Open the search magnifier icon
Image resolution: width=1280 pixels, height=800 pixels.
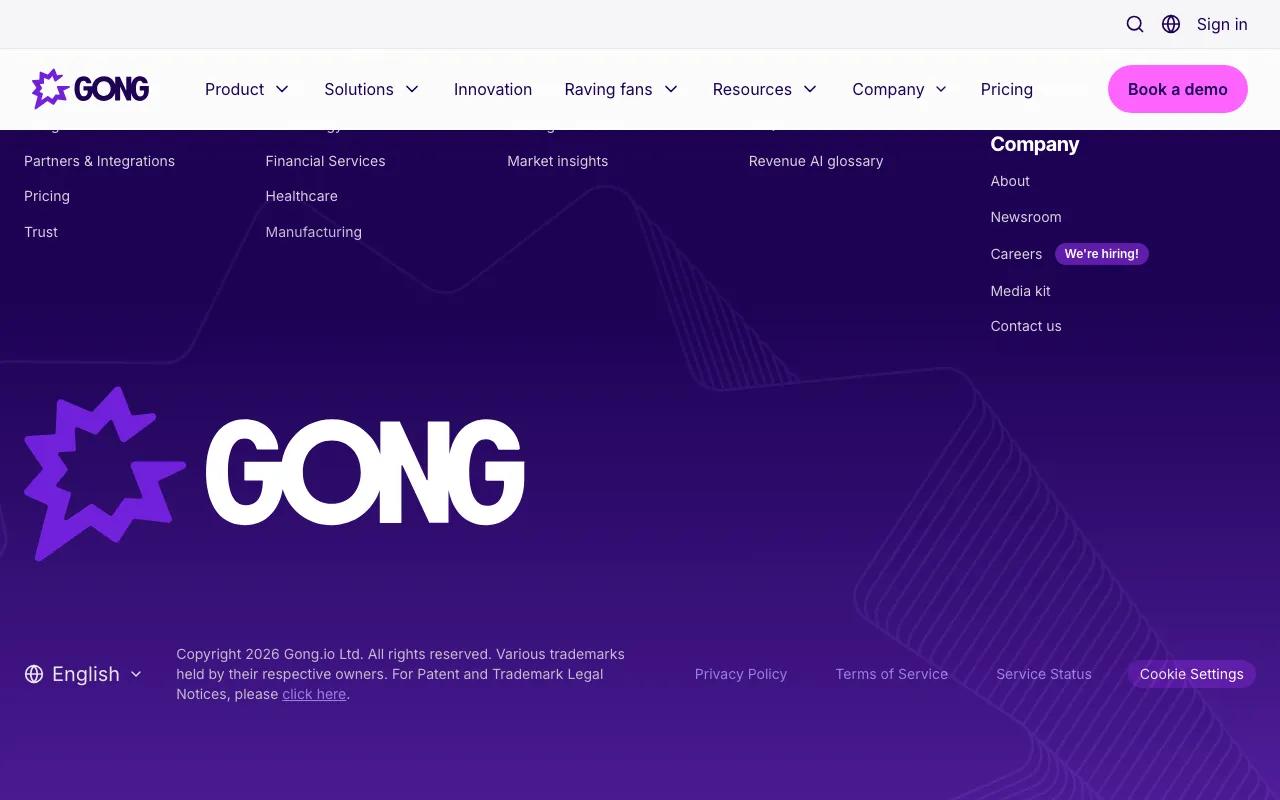(x=1135, y=24)
